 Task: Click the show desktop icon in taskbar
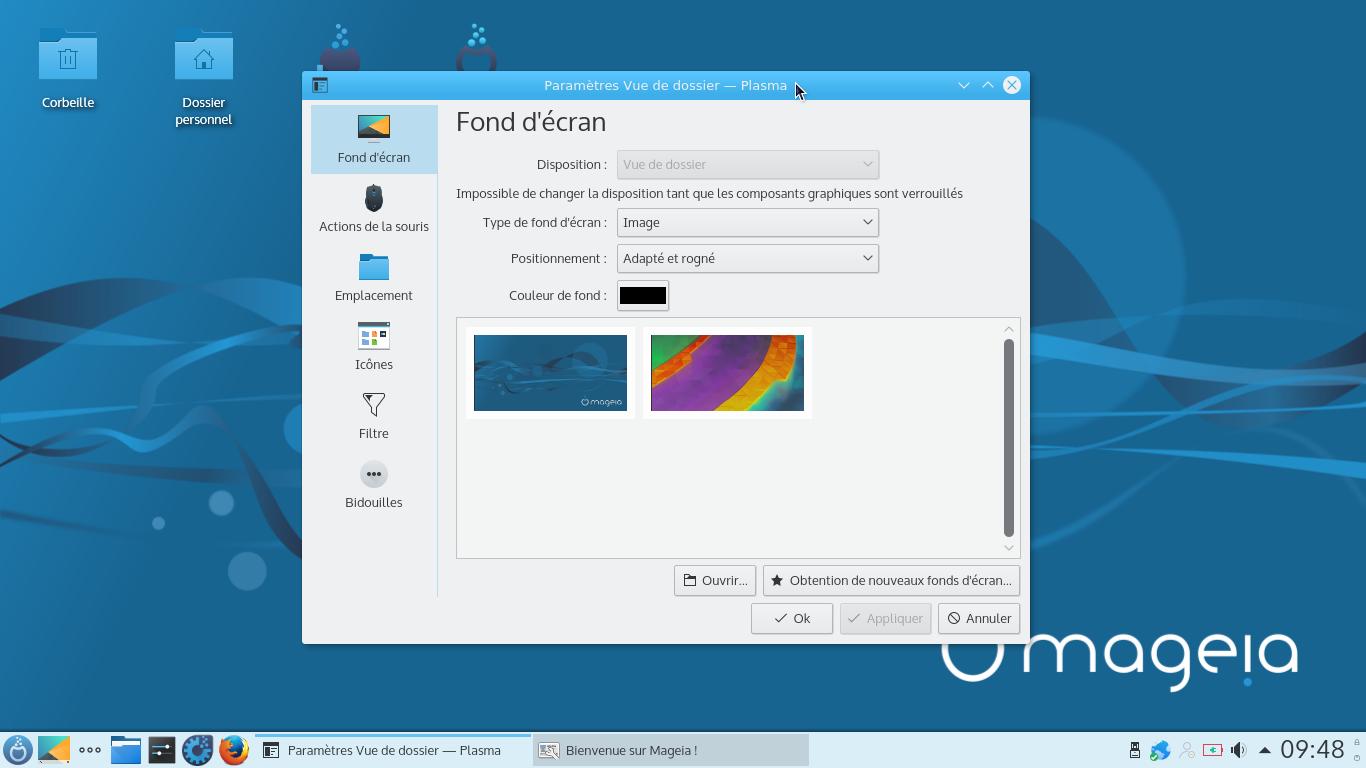pos(54,750)
